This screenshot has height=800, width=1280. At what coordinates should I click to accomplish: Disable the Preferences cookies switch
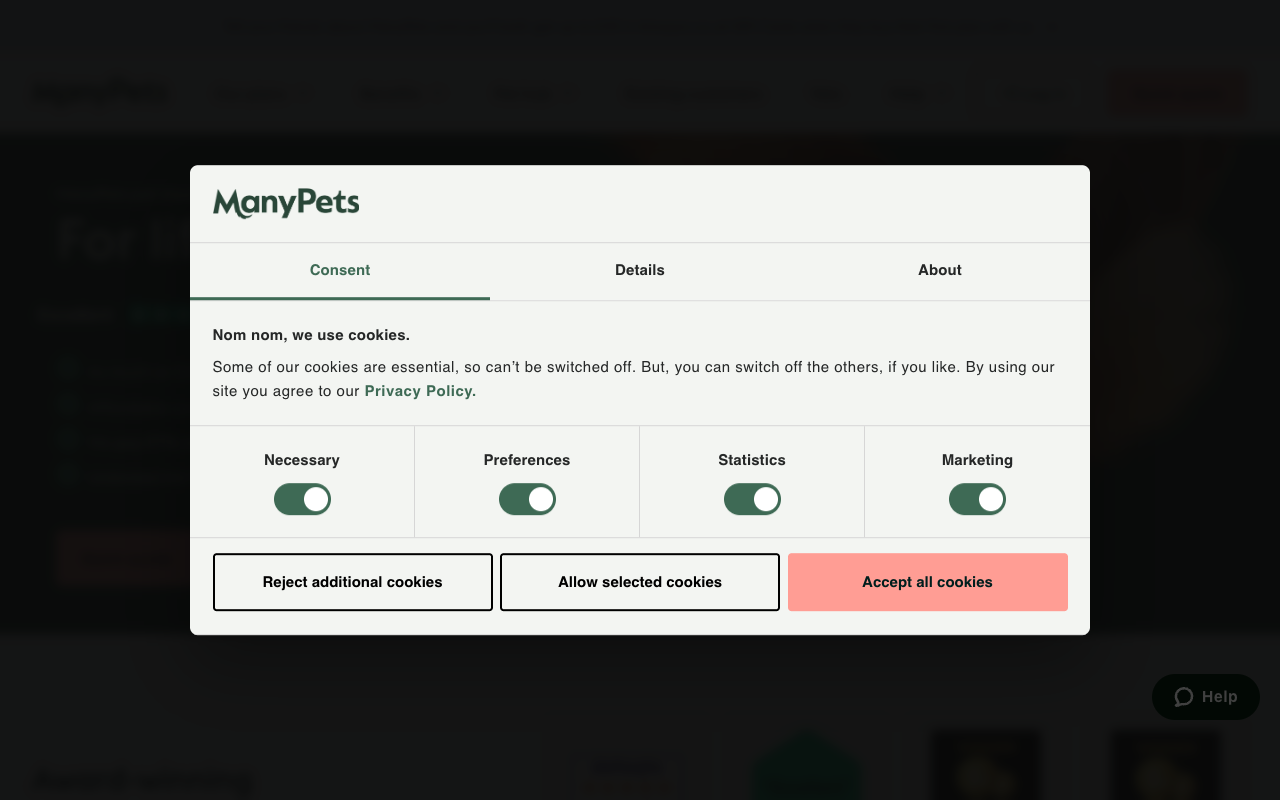point(527,499)
